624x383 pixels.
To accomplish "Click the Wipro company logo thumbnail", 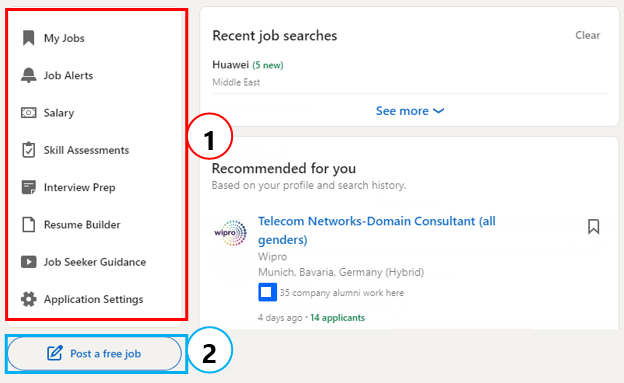I will pyautogui.click(x=230, y=233).
